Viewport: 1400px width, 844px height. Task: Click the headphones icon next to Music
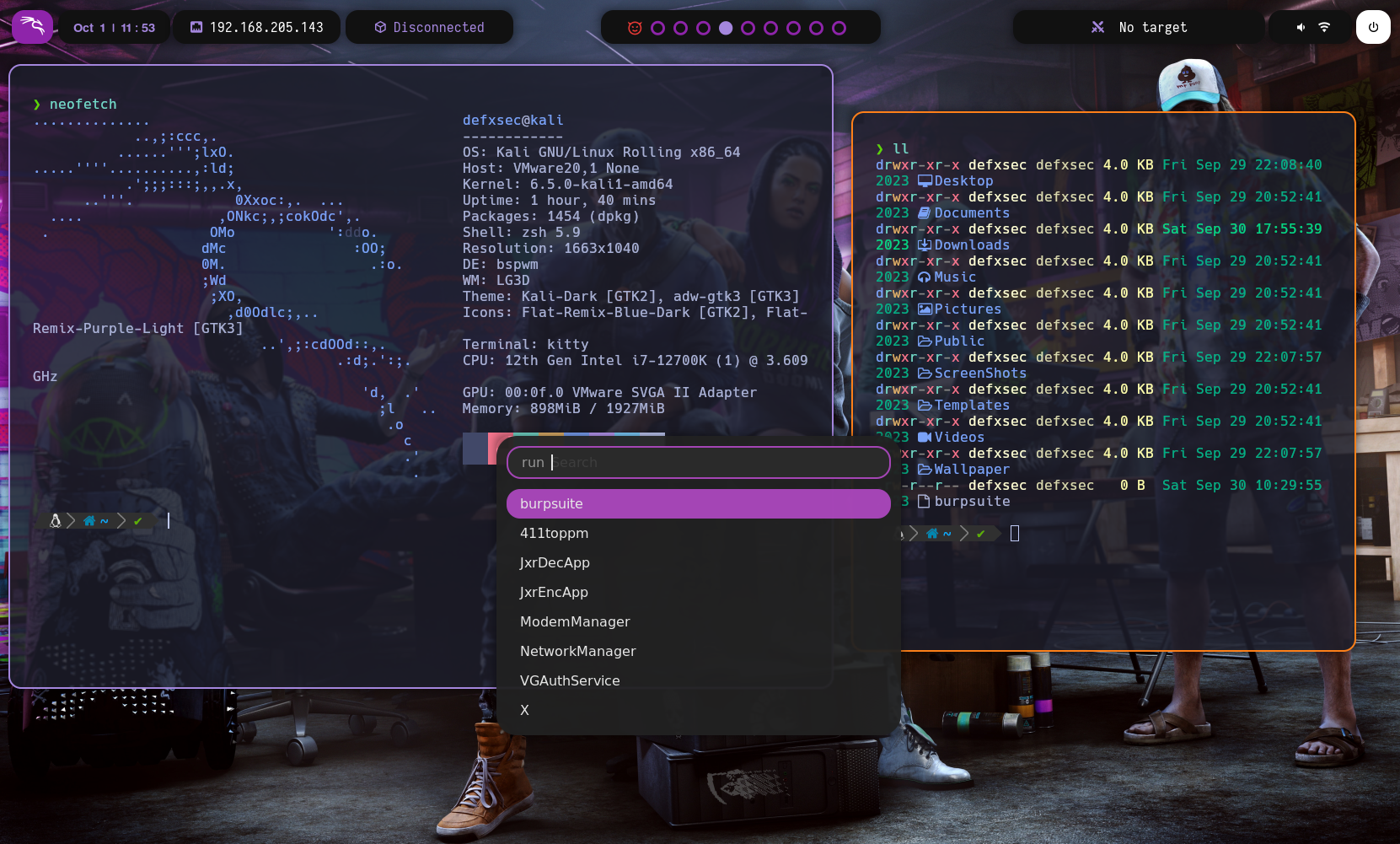click(924, 277)
